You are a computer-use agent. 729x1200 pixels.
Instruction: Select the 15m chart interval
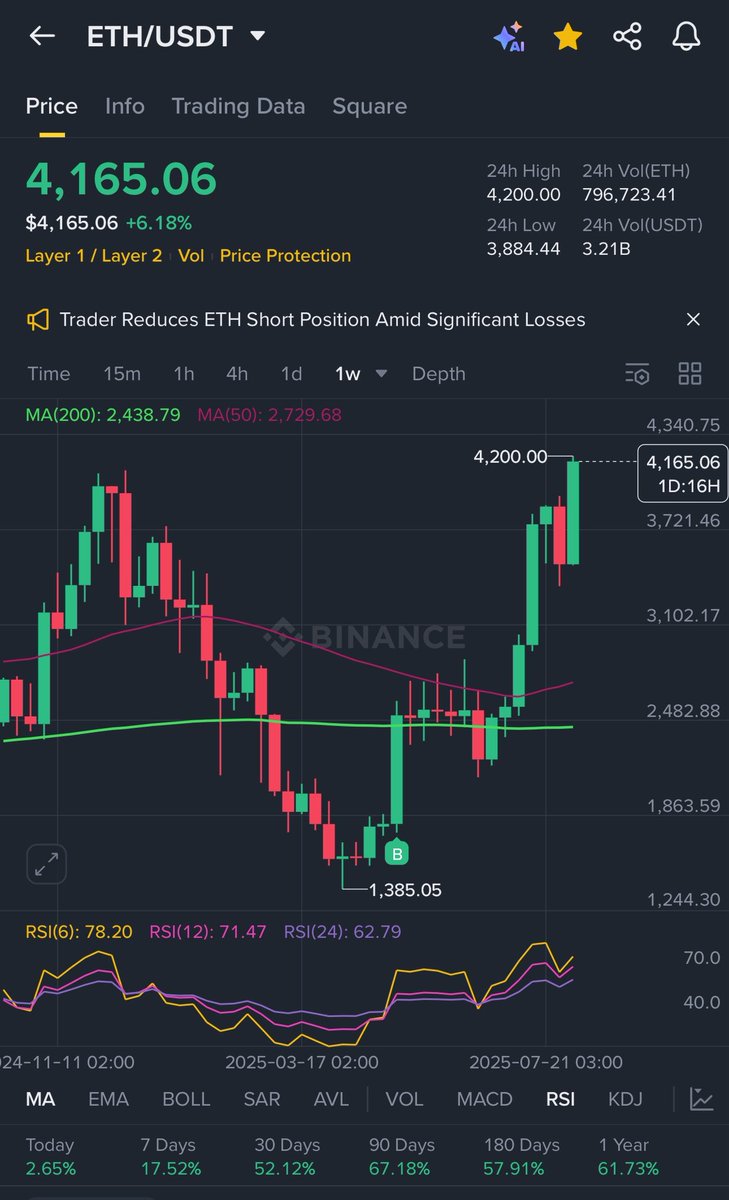point(122,374)
